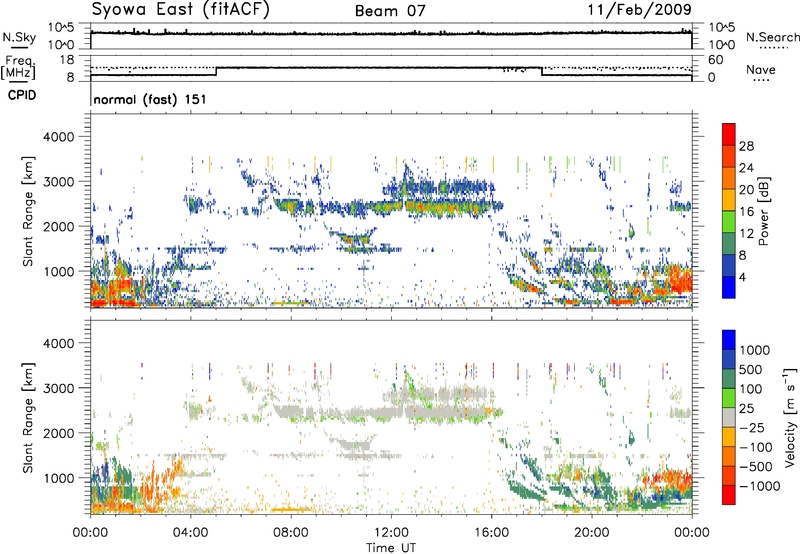Click the 'Syowa East (fitACF)' title
Viewport: 800px width, 554px height.
tap(180, 10)
